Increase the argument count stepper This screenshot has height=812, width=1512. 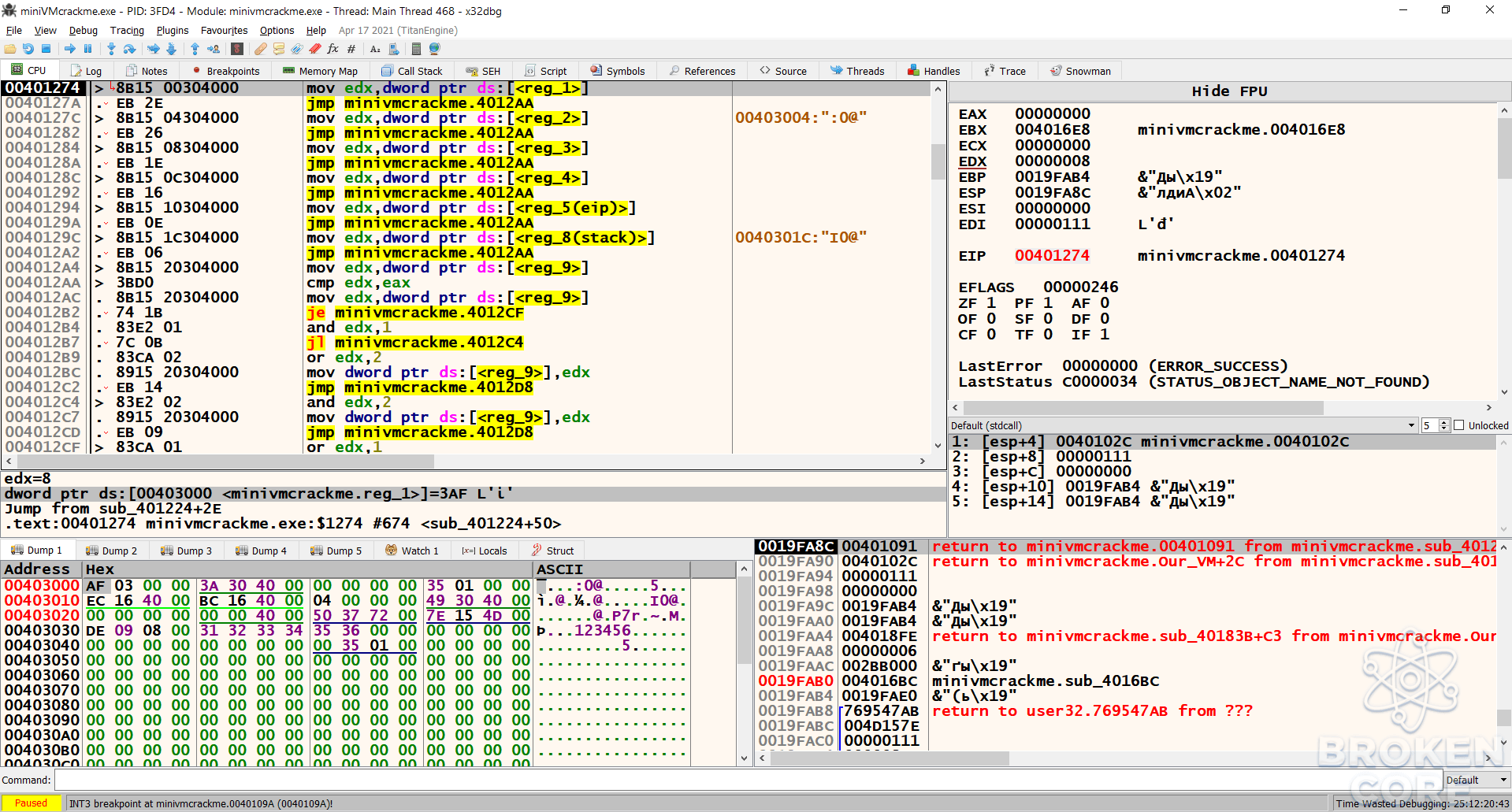point(1444,422)
